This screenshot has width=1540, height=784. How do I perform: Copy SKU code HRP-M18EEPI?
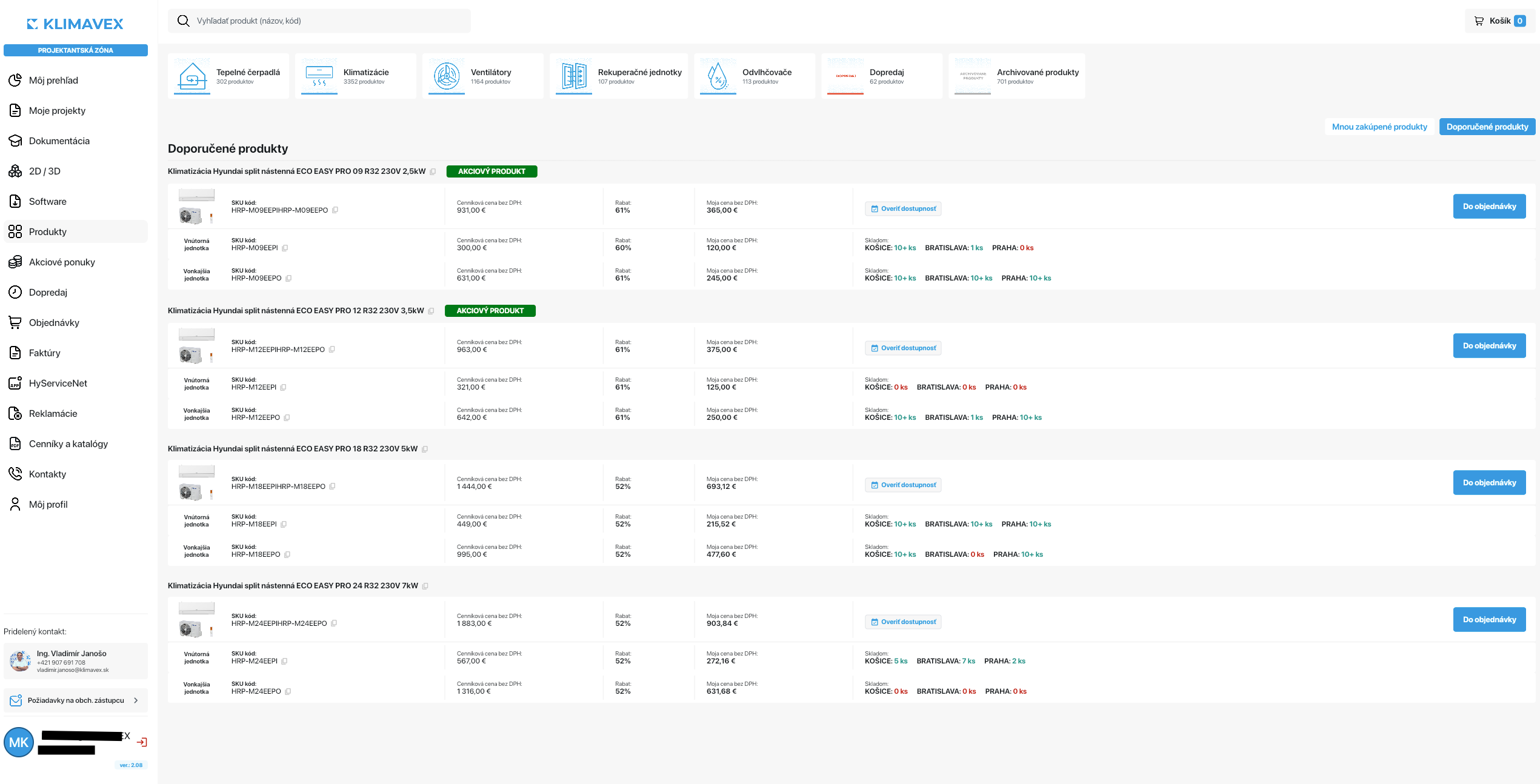tap(284, 524)
